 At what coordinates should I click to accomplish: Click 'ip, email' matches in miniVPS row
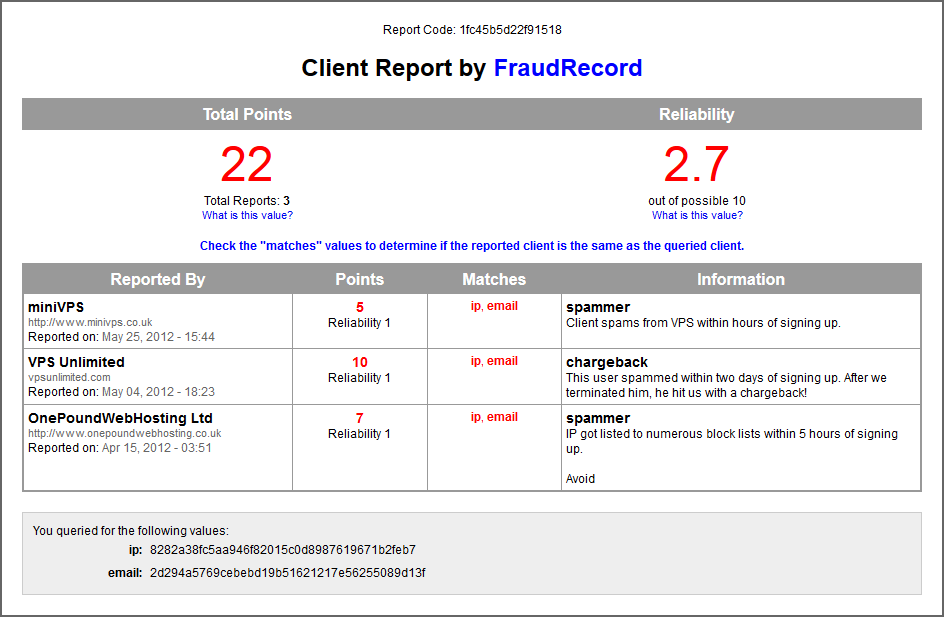point(494,306)
